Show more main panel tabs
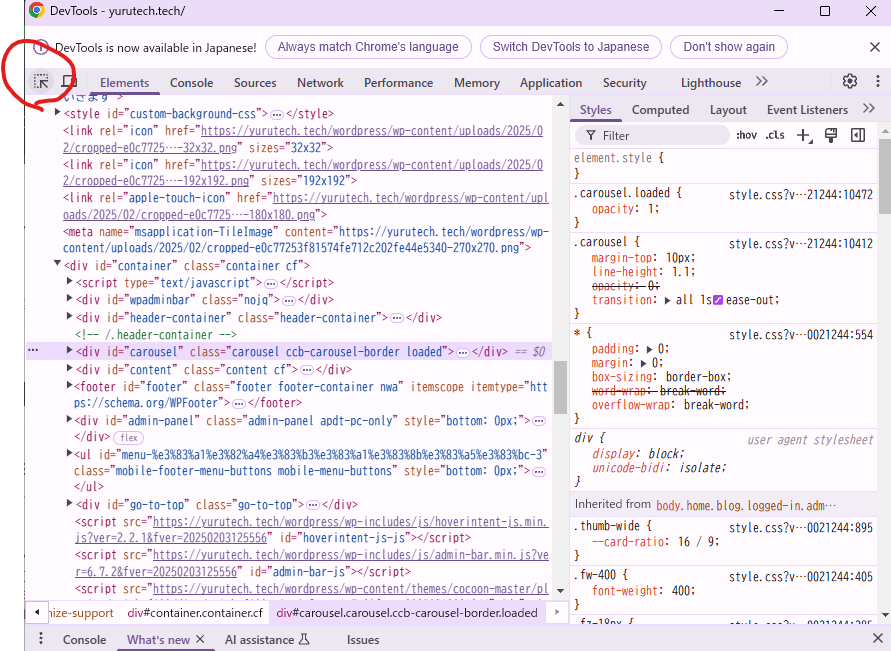This screenshot has height=651, width=891. 762,82
